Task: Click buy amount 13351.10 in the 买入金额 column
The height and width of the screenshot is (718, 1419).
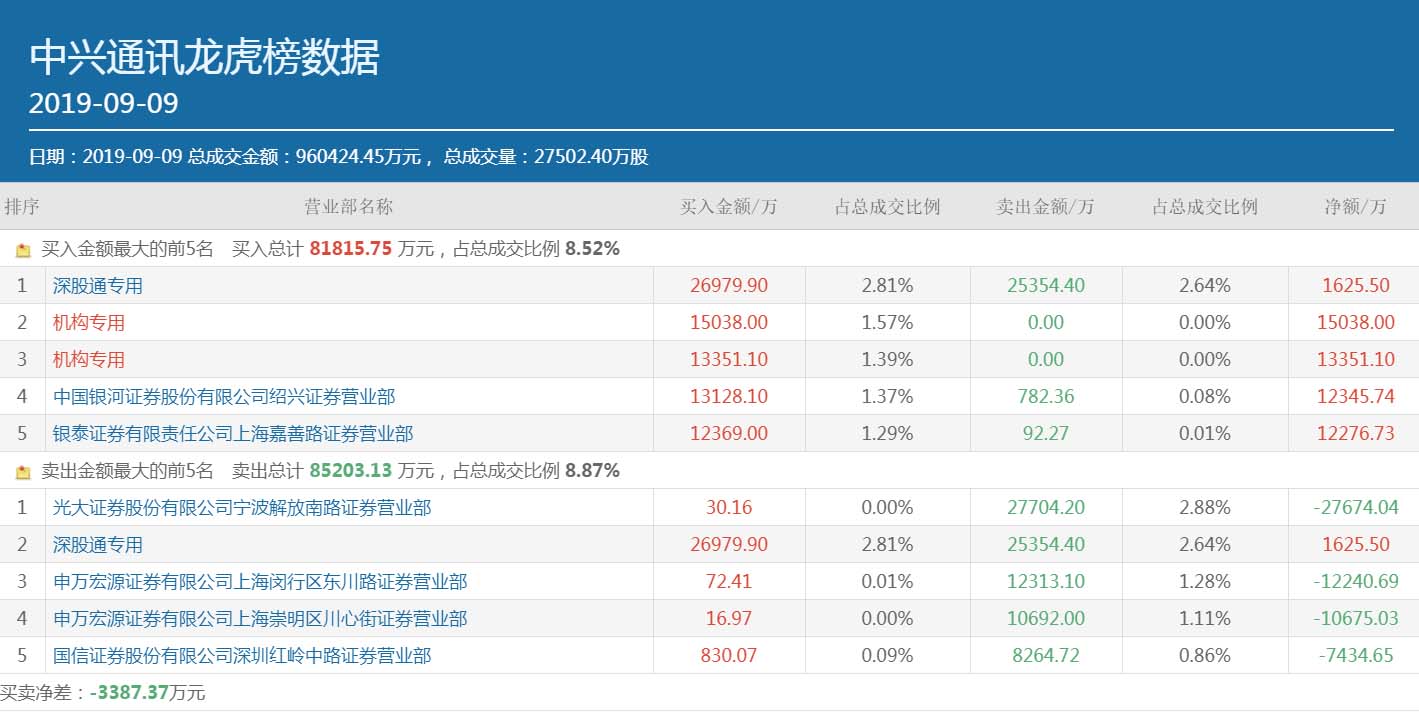Action: coord(729,360)
